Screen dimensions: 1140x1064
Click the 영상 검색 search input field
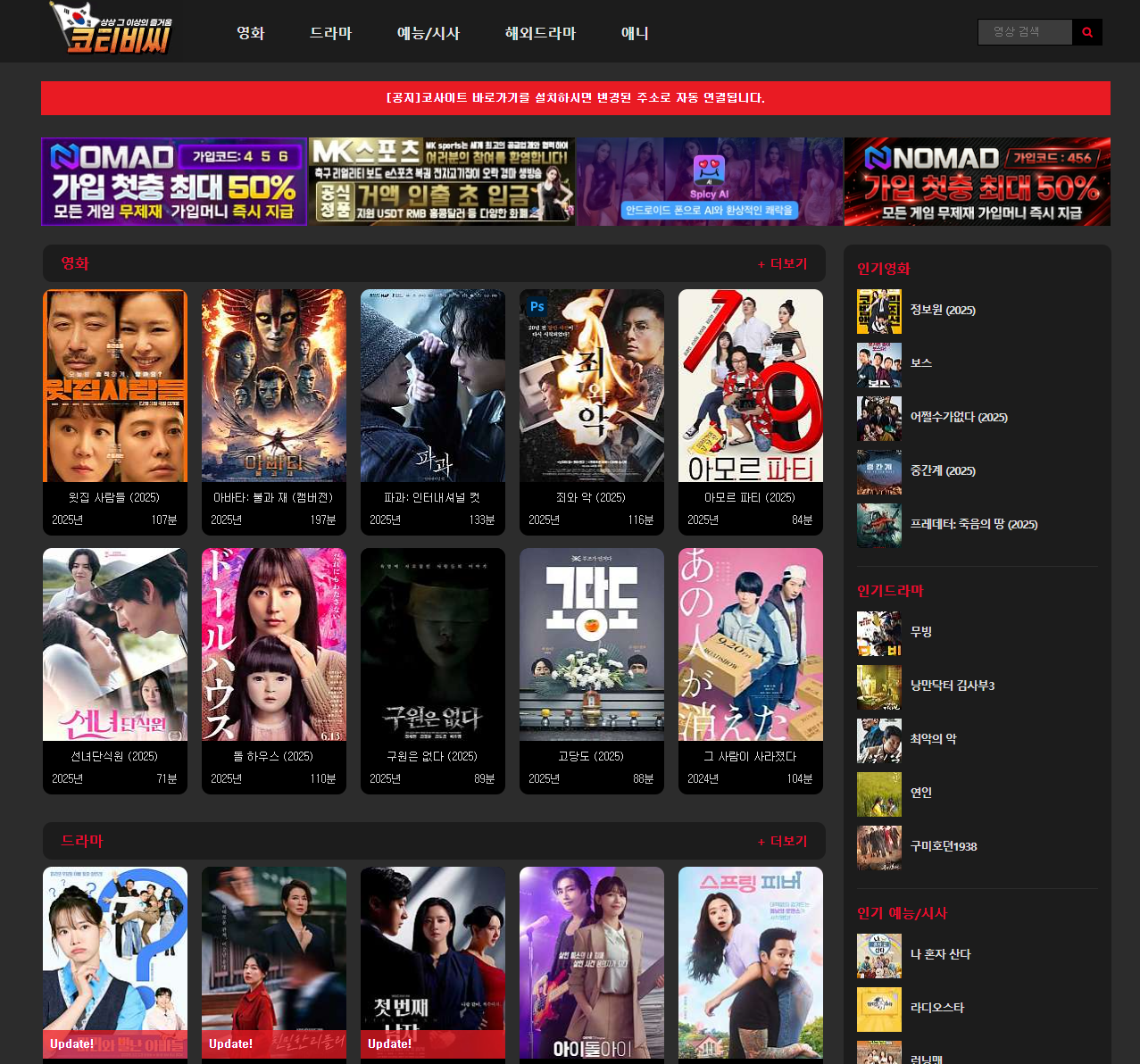pos(1024,32)
